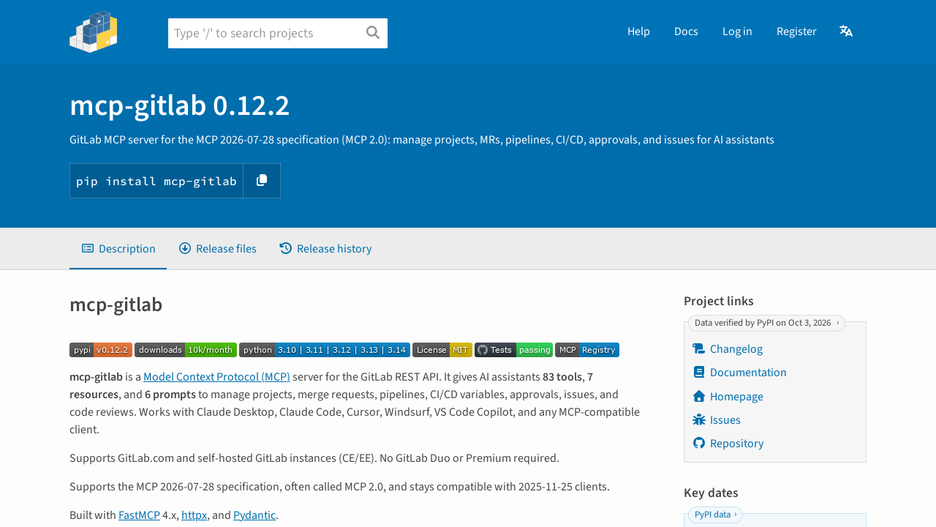Open the Issues link
This screenshot has width=936, height=527.
[x=725, y=420]
